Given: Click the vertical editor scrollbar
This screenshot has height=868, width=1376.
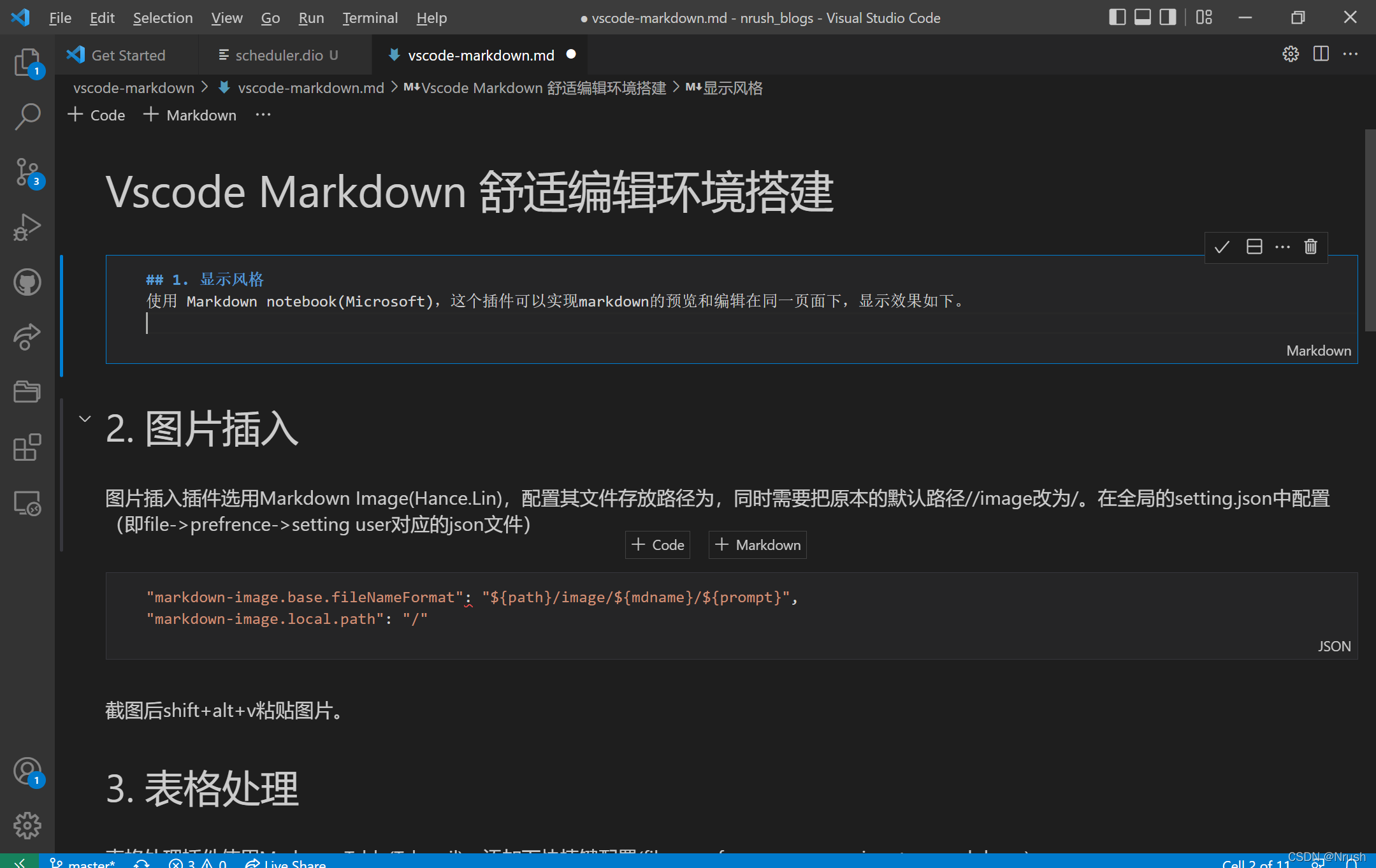Looking at the screenshot, I should [x=1370, y=229].
